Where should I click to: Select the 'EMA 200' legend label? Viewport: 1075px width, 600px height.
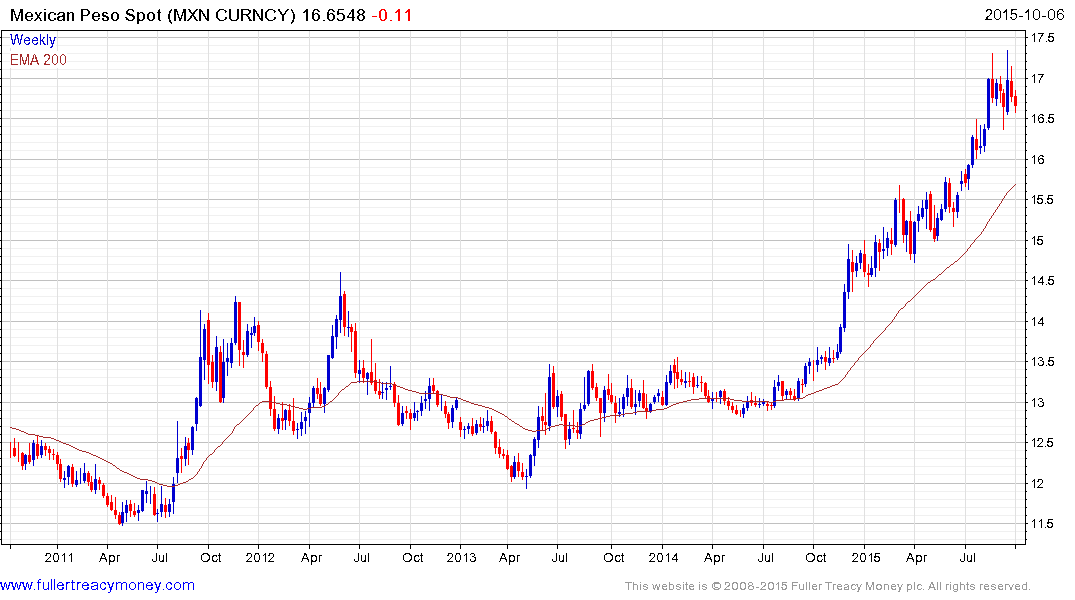(x=38, y=60)
